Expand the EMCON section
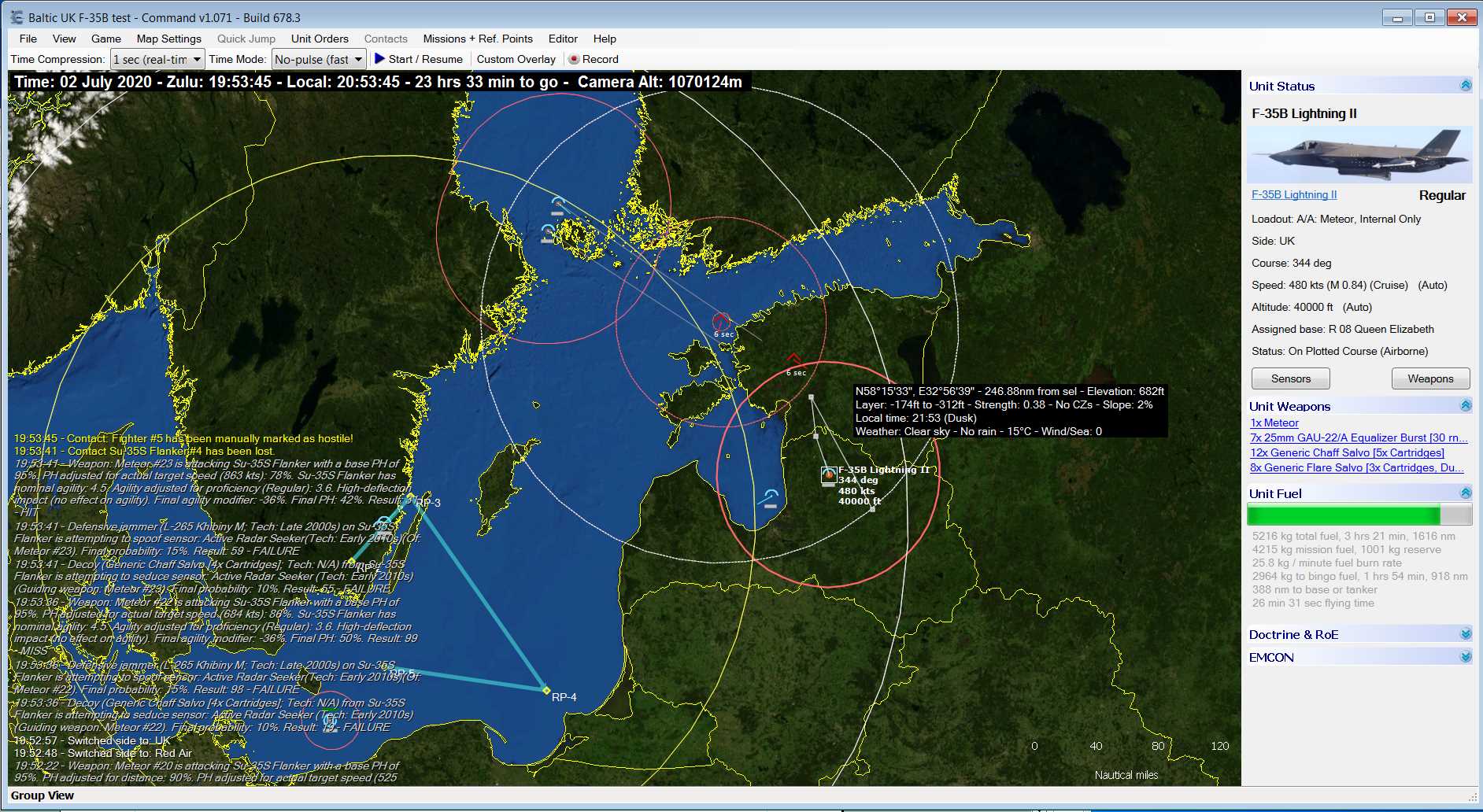Viewport: 1483px width, 812px height. tap(1466, 657)
